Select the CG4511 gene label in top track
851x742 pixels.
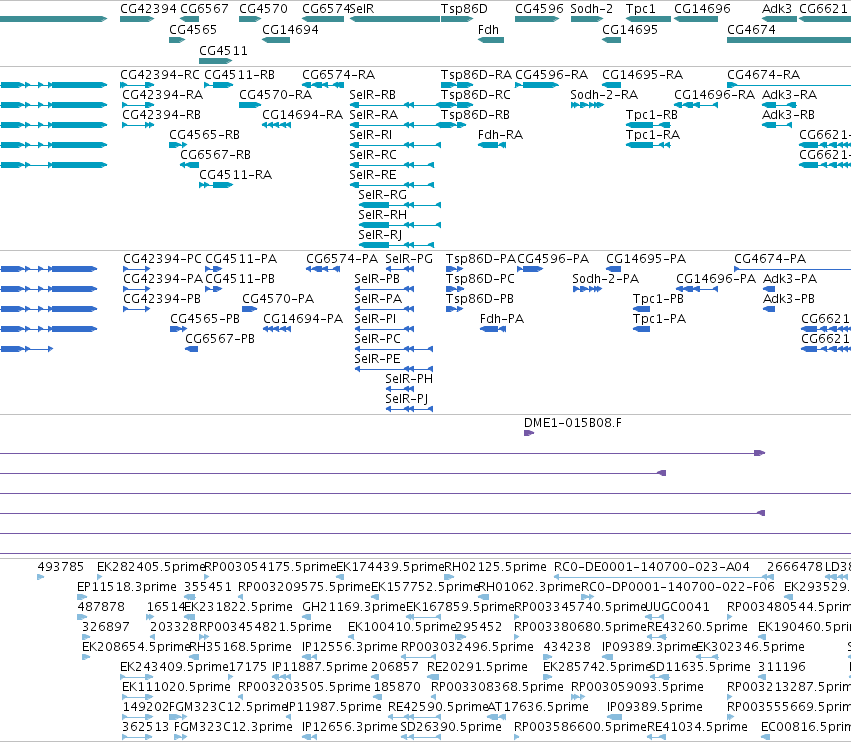point(223,50)
